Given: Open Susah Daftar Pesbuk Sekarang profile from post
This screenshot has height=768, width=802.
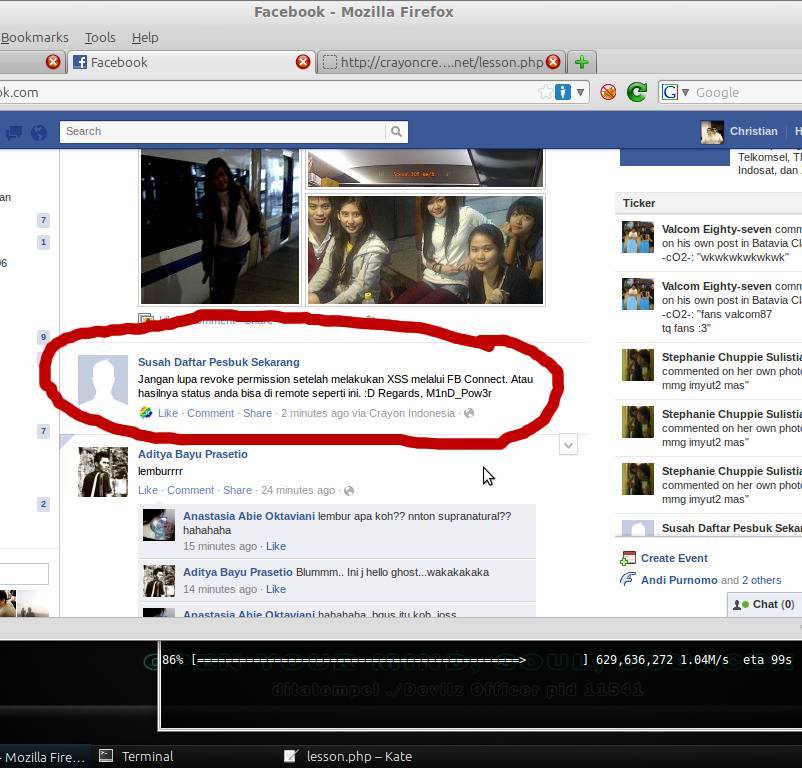Looking at the screenshot, I should pos(219,362).
